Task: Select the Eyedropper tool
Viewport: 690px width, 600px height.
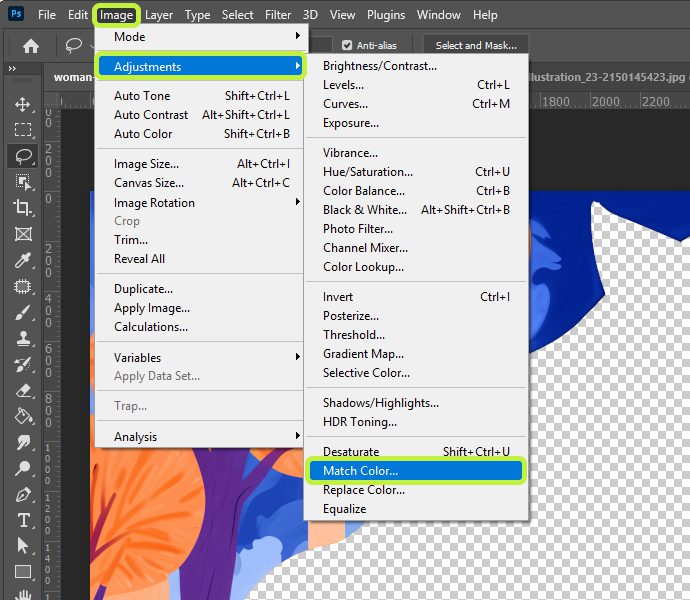Action: tap(22, 260)
